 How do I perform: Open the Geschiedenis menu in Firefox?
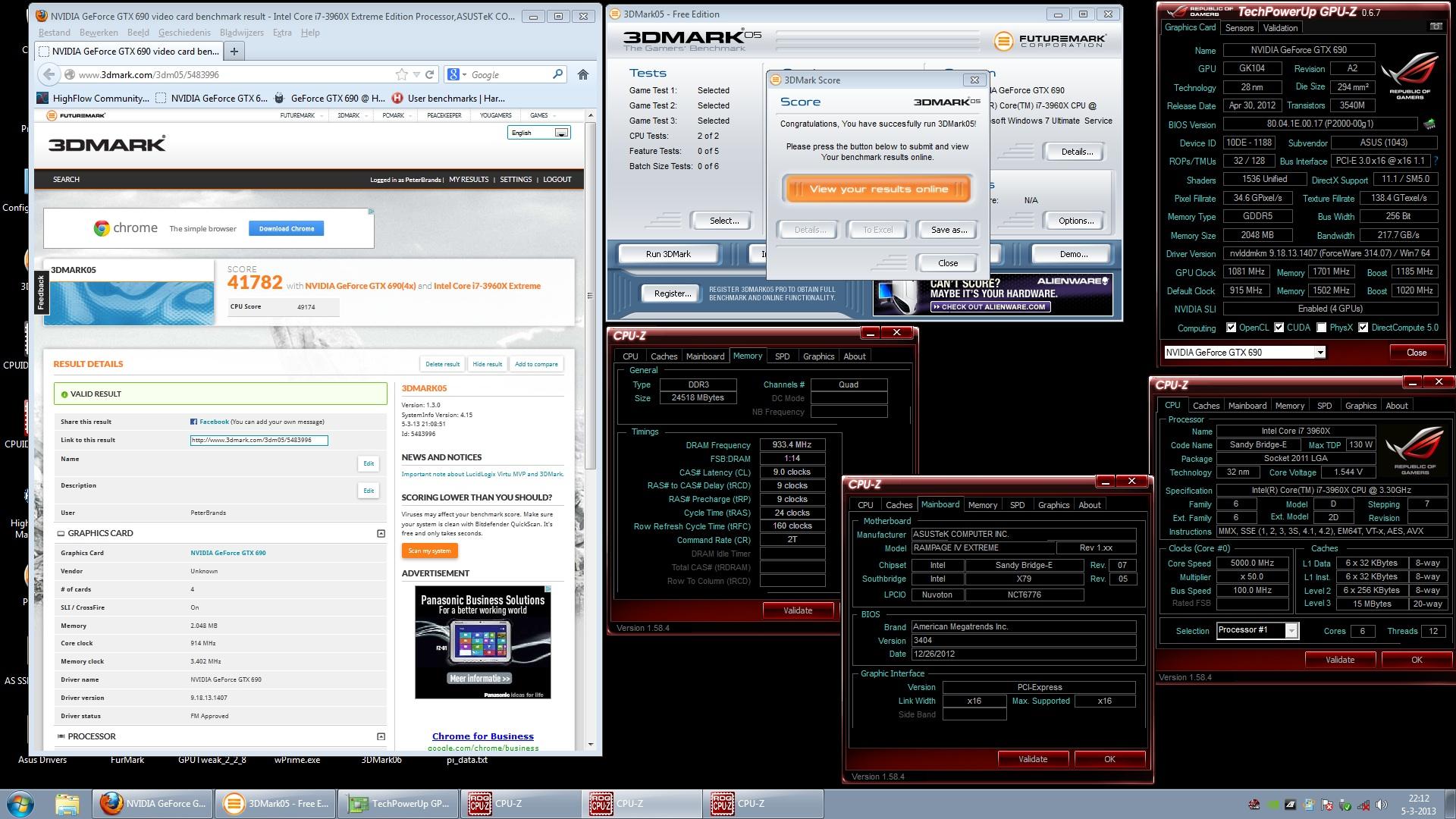point(184,33)
